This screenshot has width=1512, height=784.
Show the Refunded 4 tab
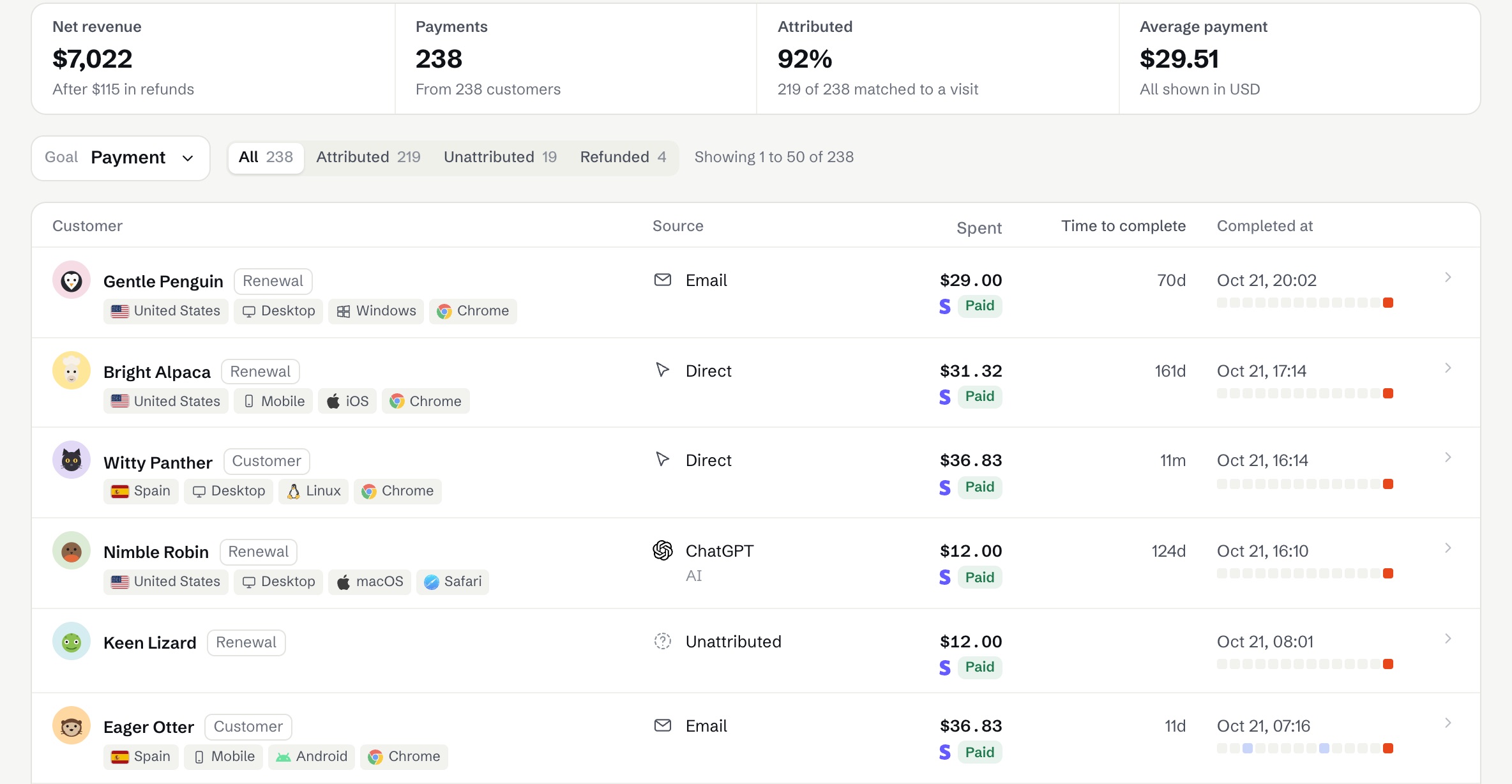click(623, 157)
